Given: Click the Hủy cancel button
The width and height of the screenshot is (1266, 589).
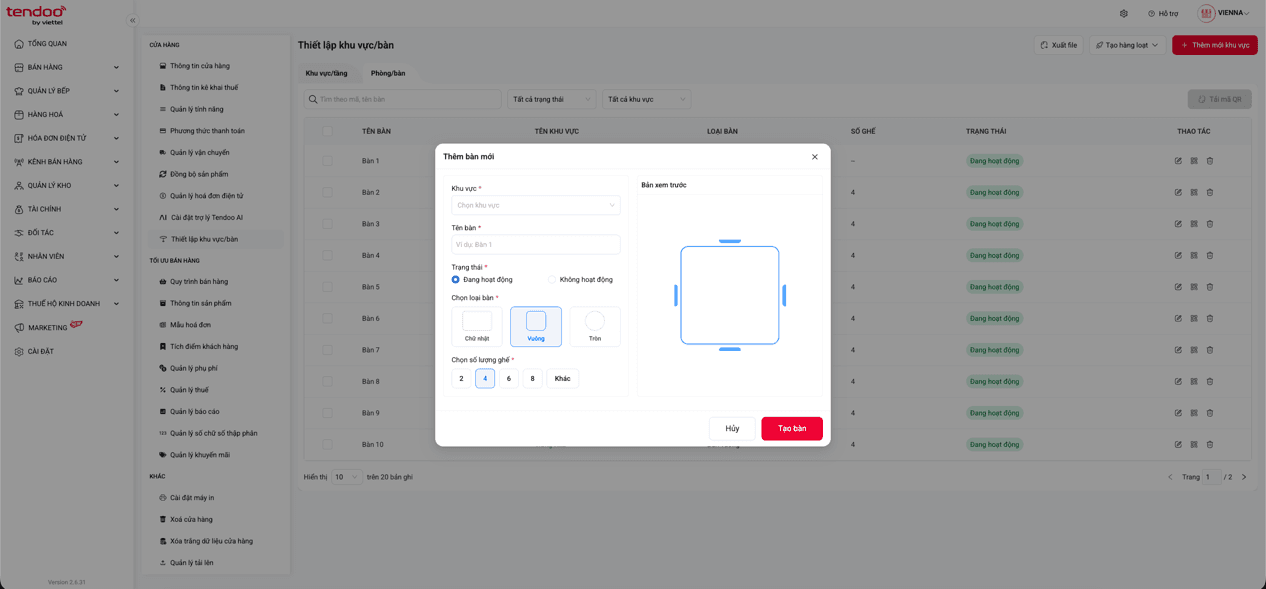Looking at the screenshot, I should tap(732, 428).
